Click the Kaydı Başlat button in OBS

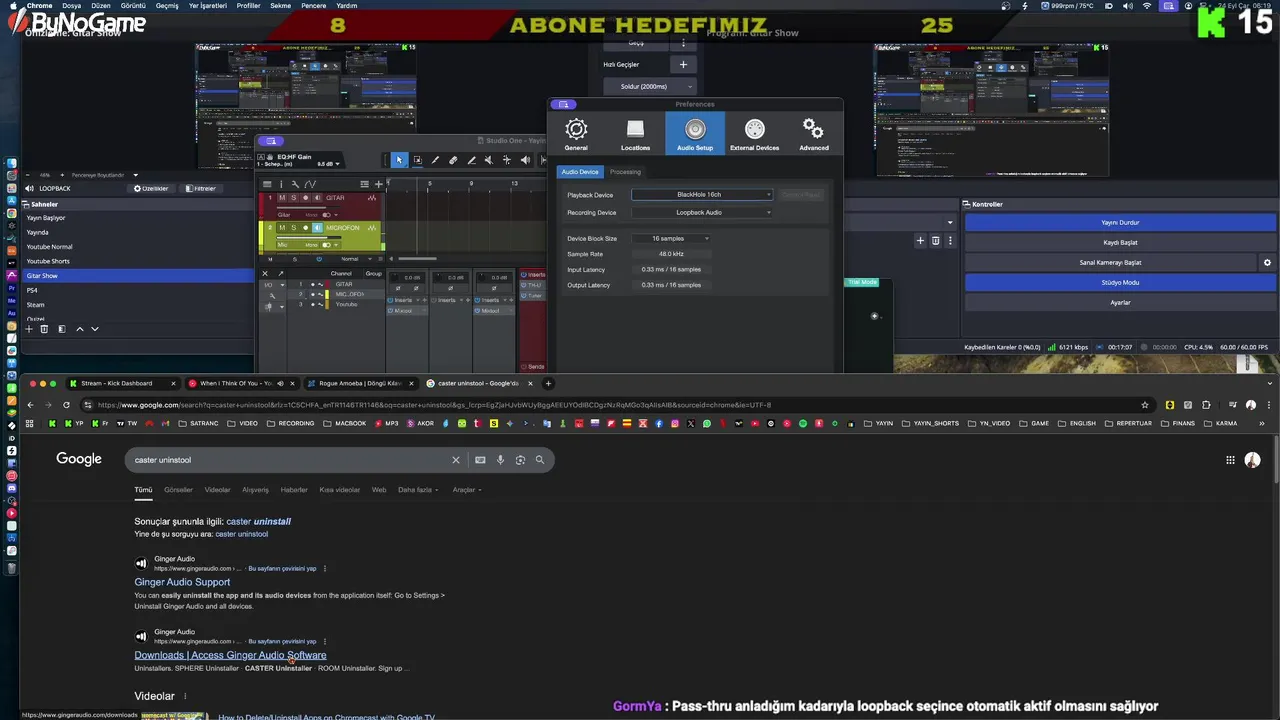point(1120,242)
